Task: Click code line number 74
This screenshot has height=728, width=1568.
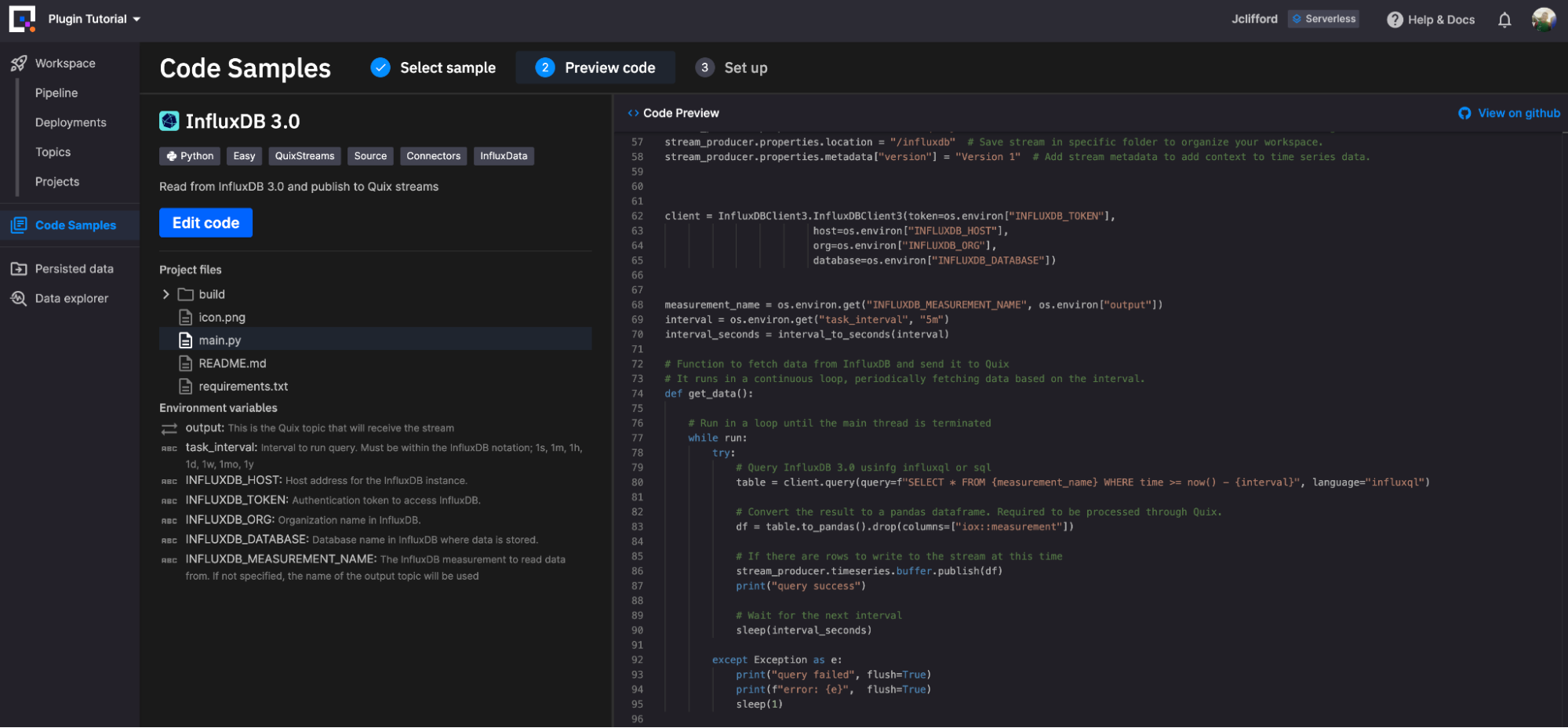Action: pos(637,394)
